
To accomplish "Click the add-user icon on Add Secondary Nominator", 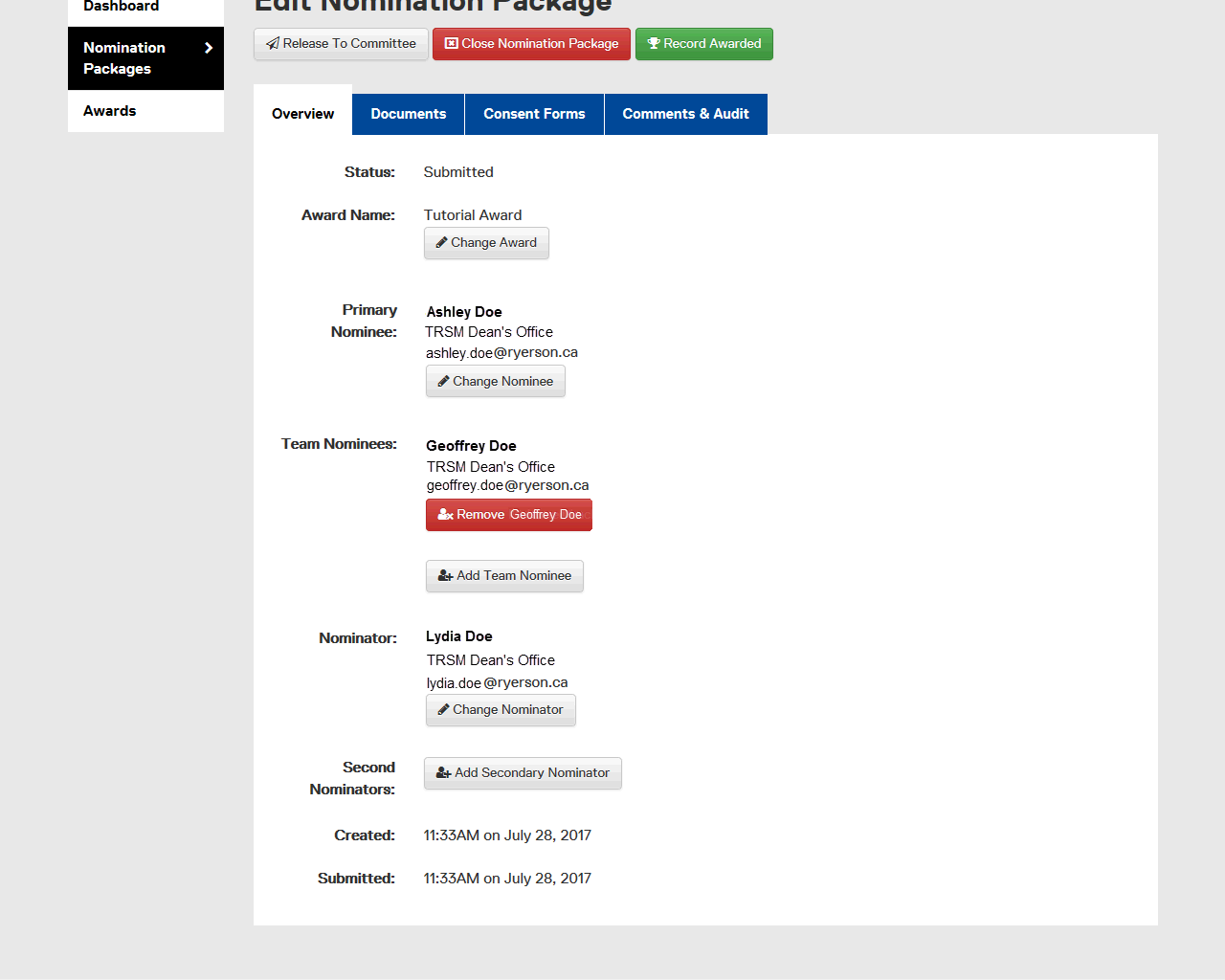I will coord(443,773).
